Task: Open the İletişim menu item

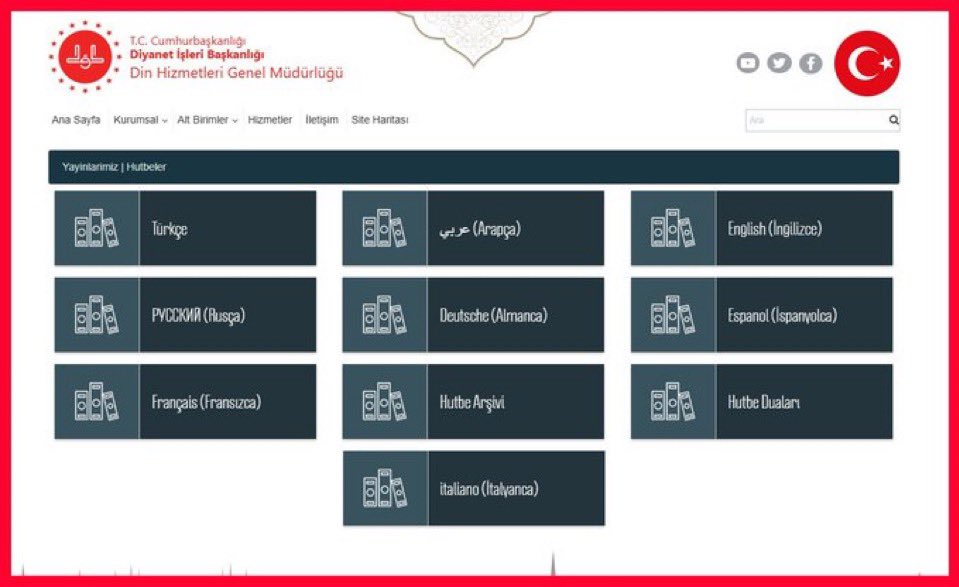Action: [322, 120]
